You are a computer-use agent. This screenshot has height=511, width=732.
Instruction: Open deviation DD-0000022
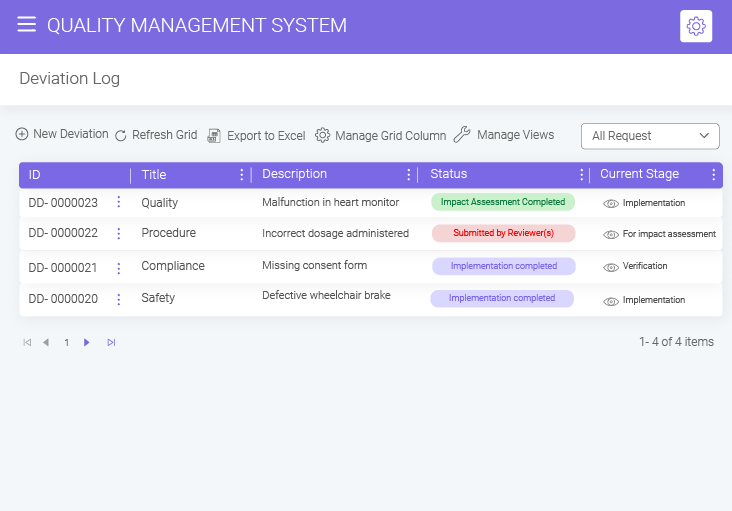pyautogui.click(x=63, y=233)
